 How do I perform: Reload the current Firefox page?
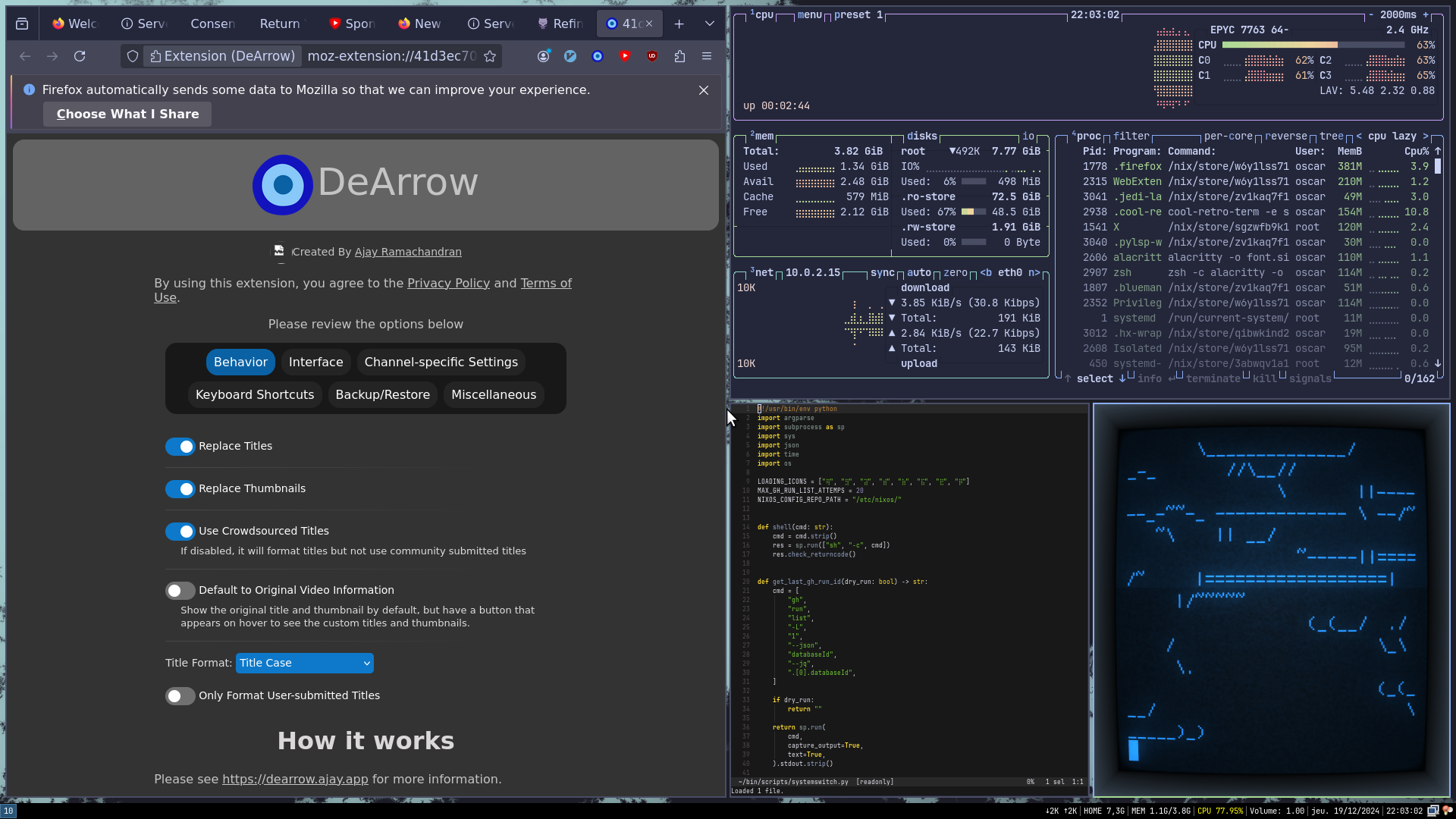[80, 56]
